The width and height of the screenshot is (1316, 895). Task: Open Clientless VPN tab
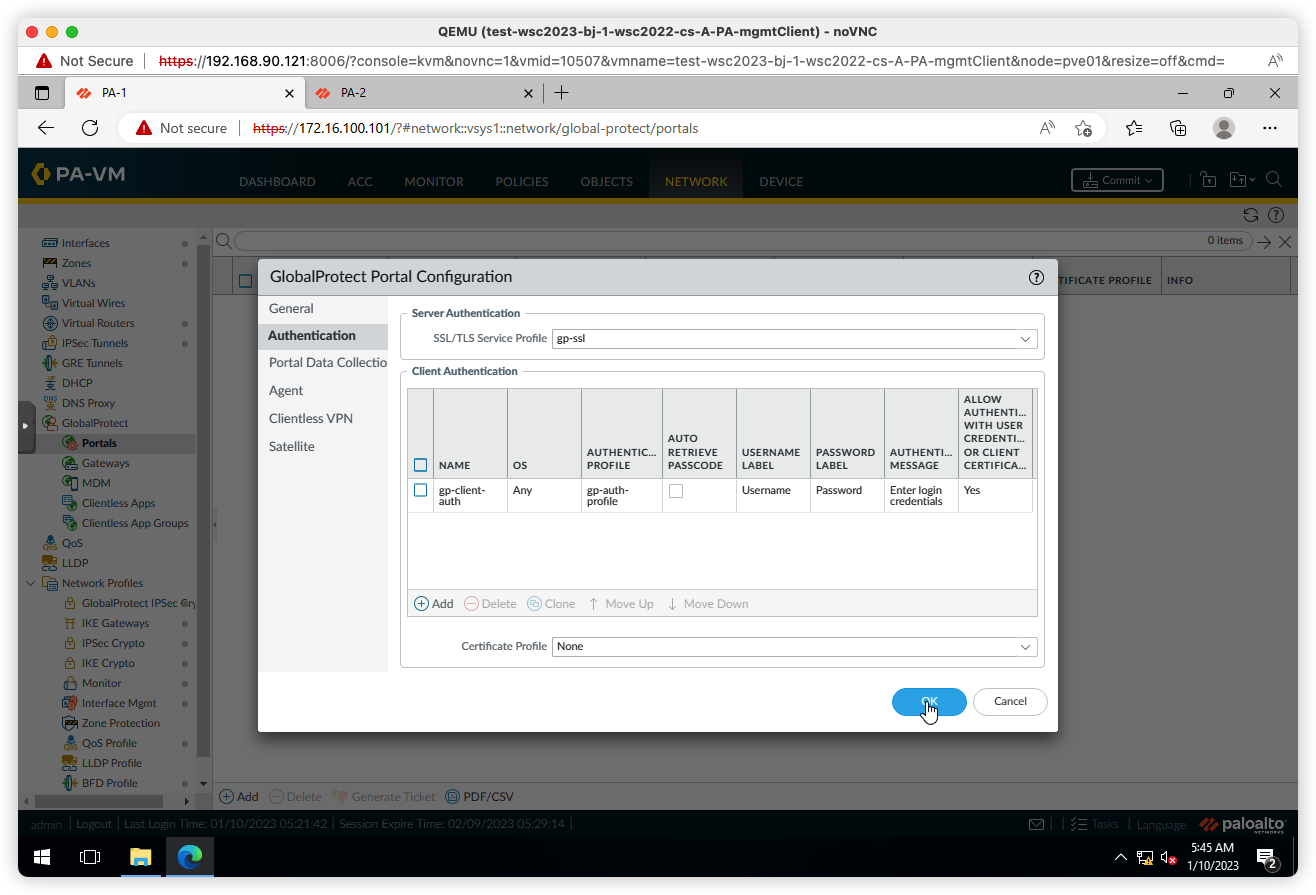coord(311,419)
